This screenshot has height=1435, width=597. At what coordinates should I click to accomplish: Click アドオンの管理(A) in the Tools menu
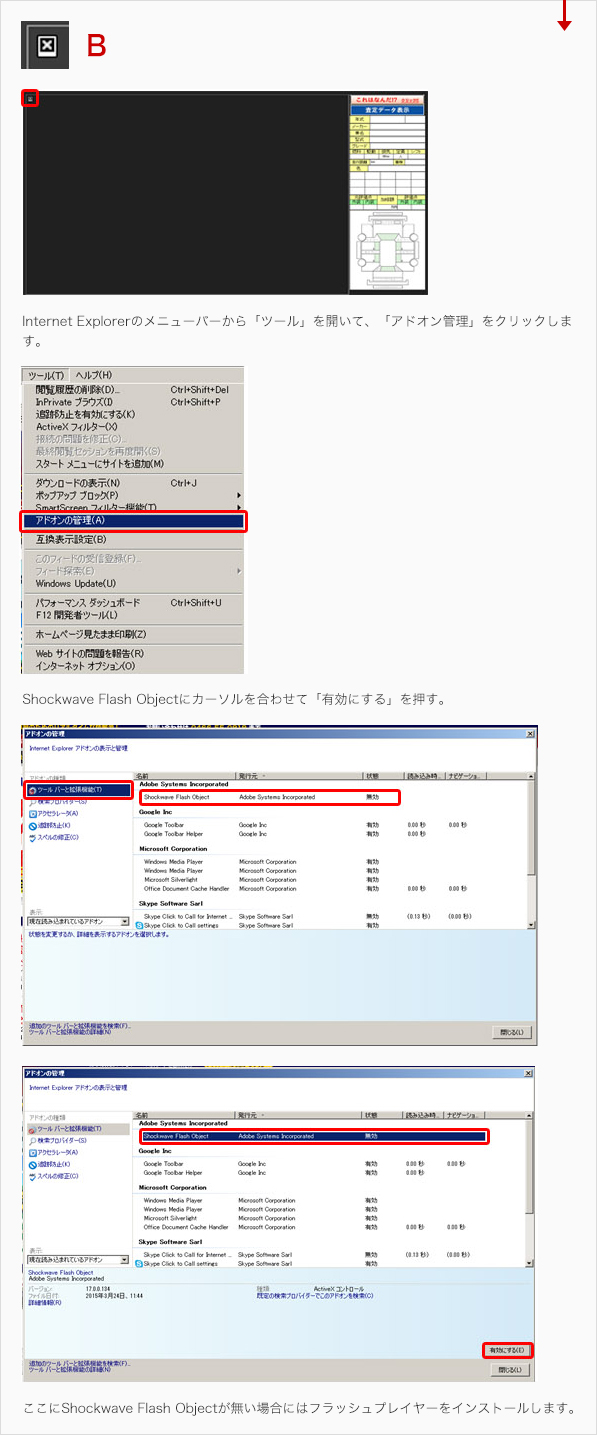coord(133,520)
